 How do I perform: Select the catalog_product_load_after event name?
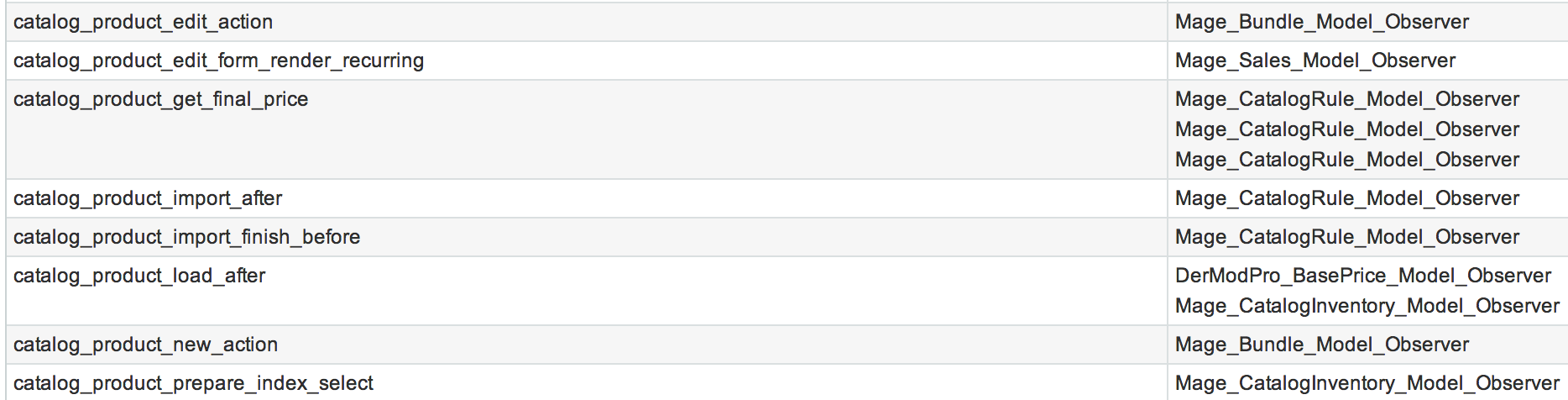(139, 276)
